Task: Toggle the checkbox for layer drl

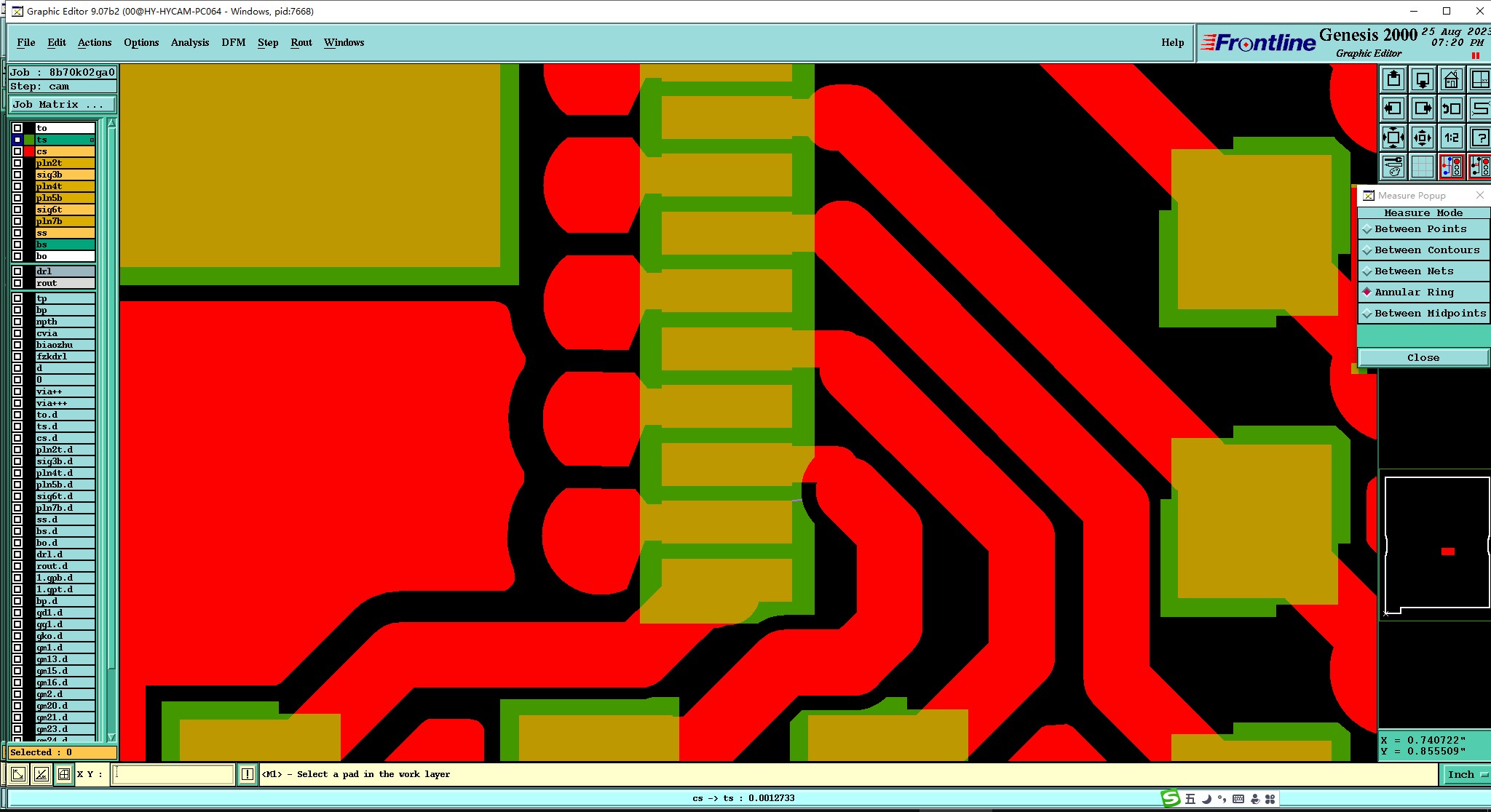Action: tap(17, 271)
